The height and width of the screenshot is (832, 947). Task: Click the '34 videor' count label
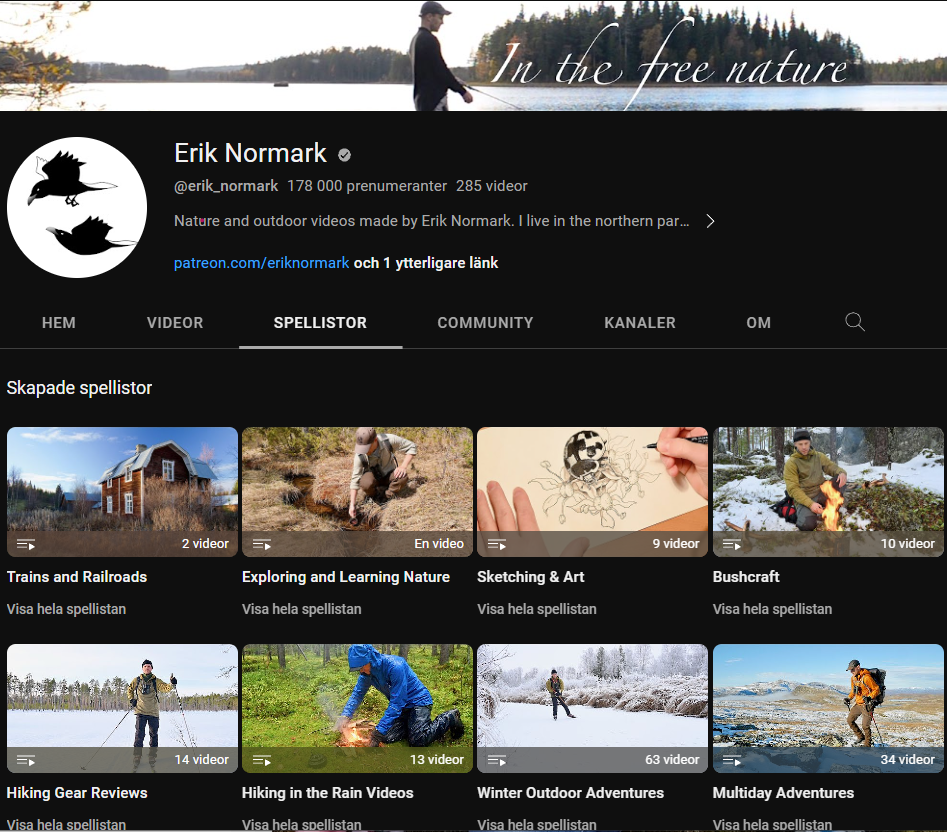point(907,760)
